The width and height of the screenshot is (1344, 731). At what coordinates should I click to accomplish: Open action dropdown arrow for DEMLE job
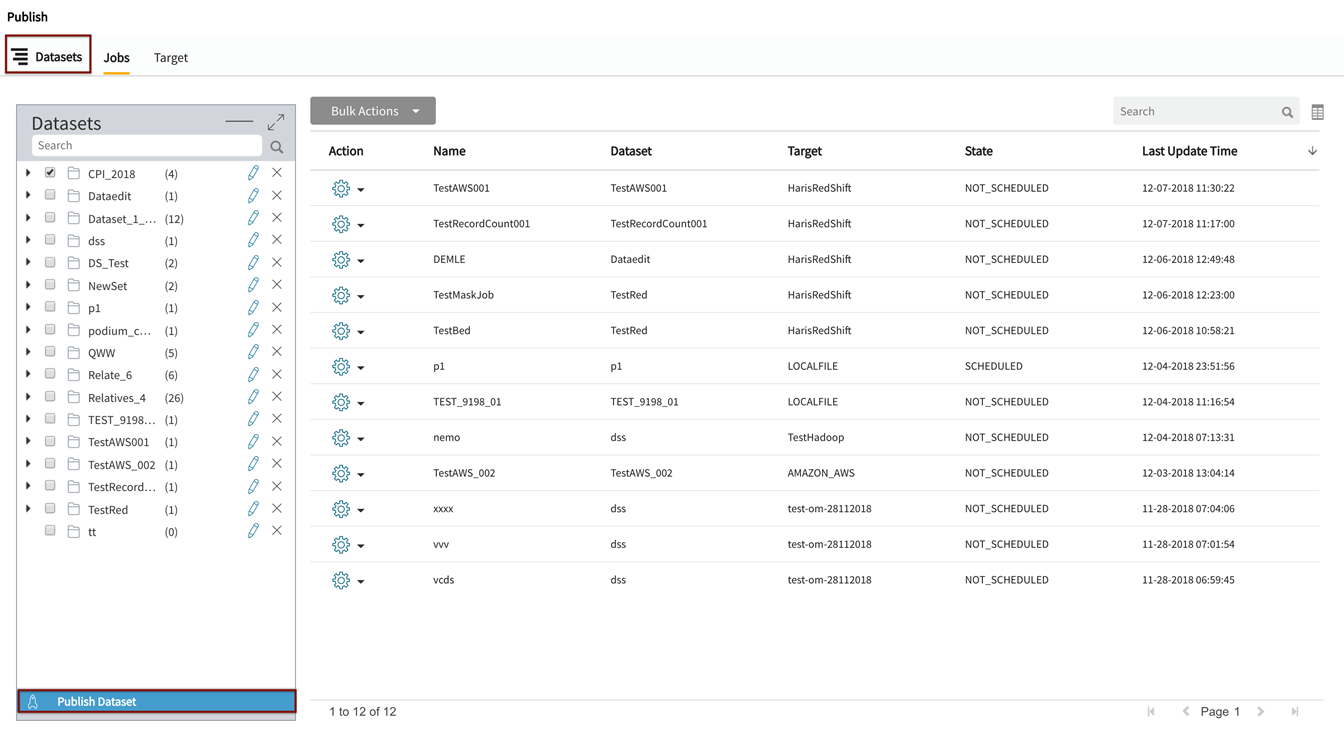[x=361, y=261]
